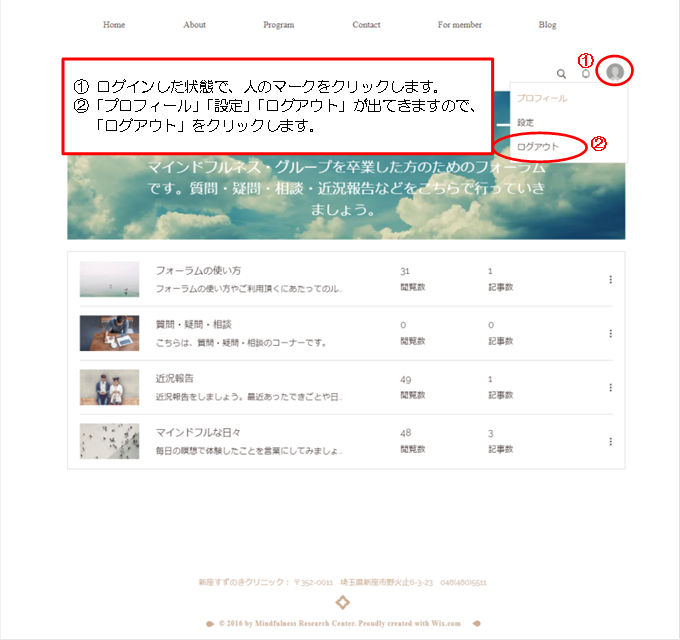Click the two-people thumbnail of 近況報告
The height and width of the screenshot is (640, 680).
109,387
